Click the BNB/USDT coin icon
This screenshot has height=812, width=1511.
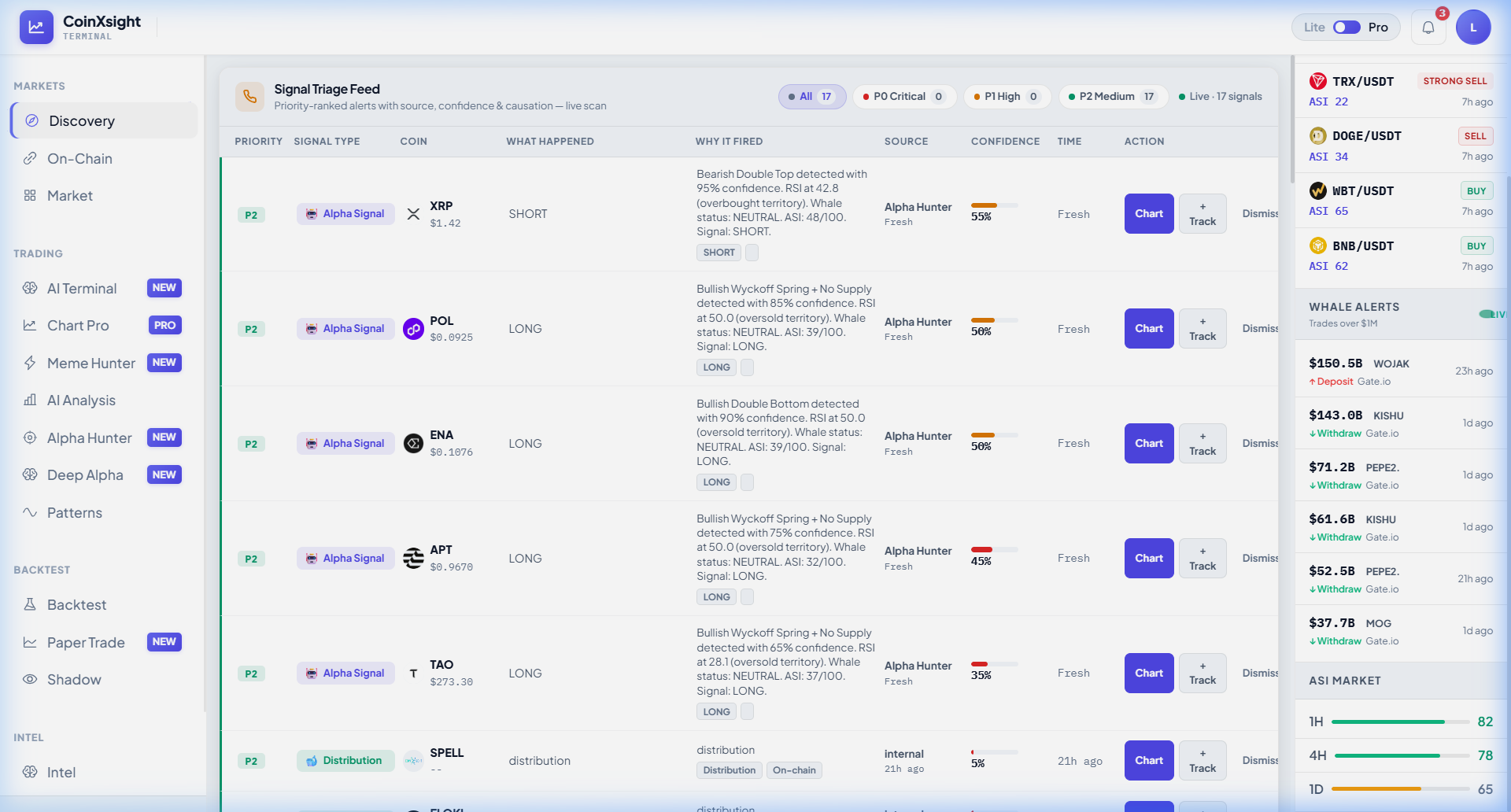pos(1317,245)
